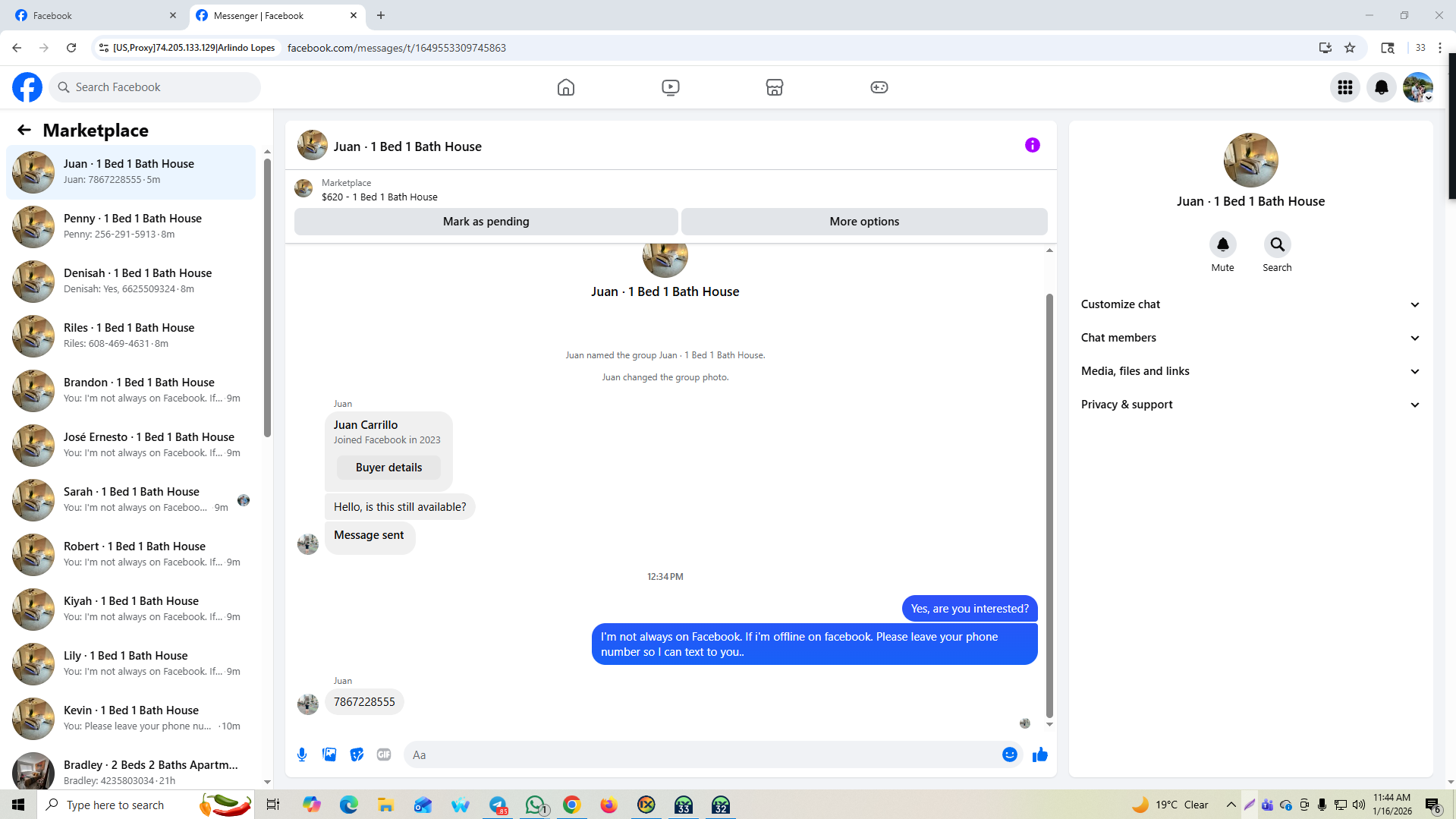The width and height of the screenshot is (1456, 819).
Task: Open the Firefox taskbar icon
Action: pos(609,805)
